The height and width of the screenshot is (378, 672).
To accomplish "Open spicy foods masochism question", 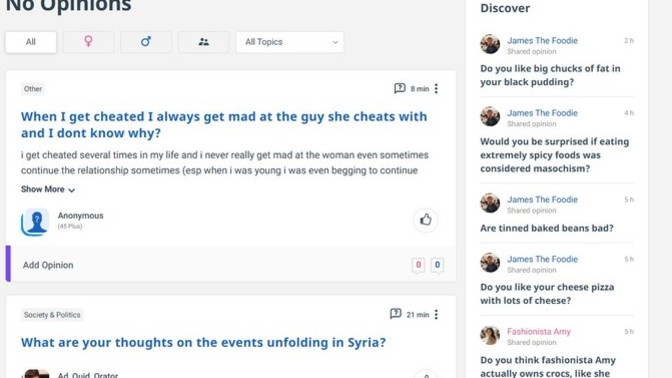I will click(555, 155).
